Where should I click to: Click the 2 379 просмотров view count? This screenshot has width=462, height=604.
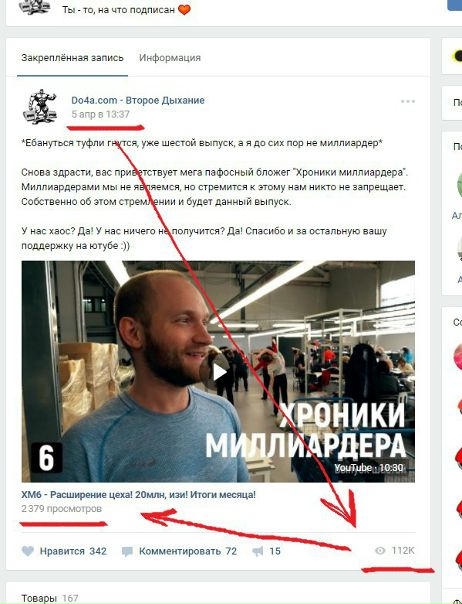tap(62, 509)
